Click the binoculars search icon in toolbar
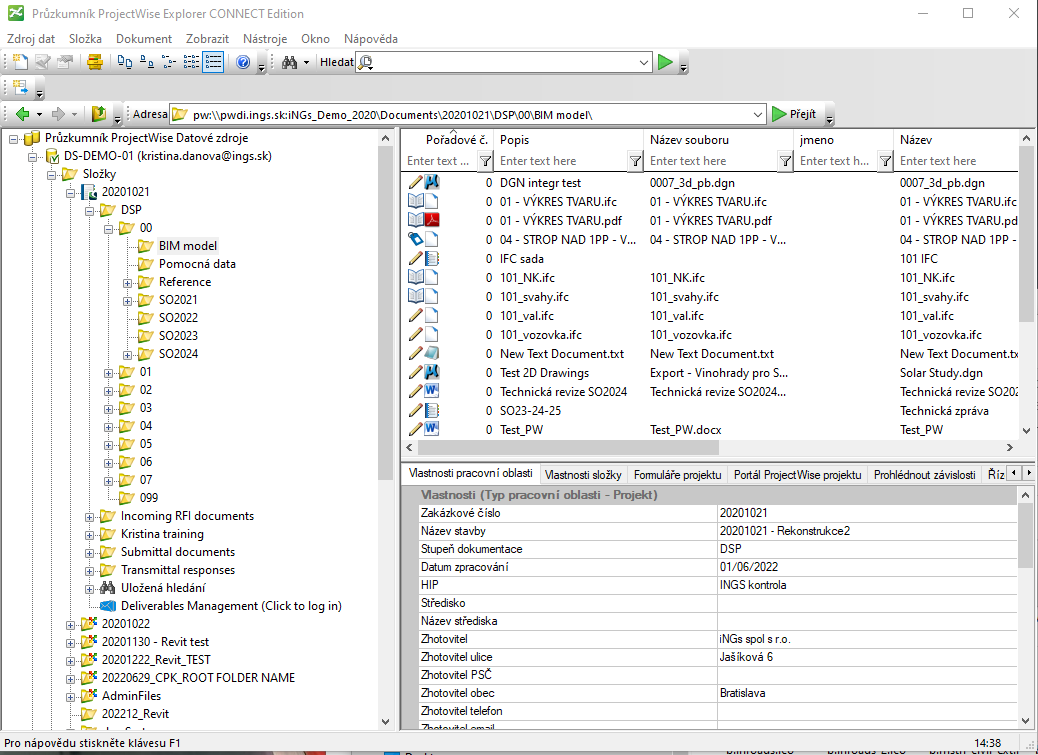Screen dimensions: 1038x755 click(289, 62)
